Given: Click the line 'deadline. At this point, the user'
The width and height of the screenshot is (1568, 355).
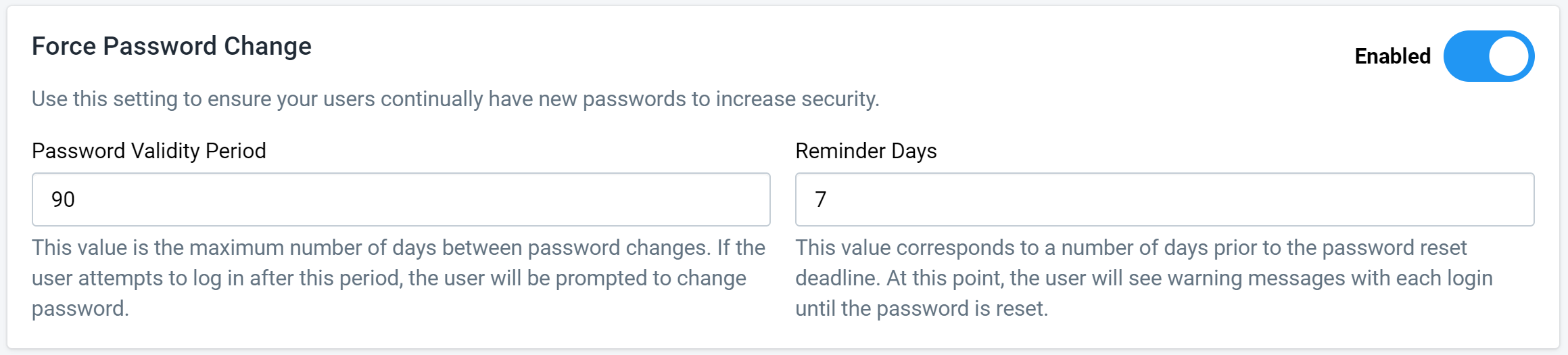Looking at the screenshot, I should (1144, 278).
